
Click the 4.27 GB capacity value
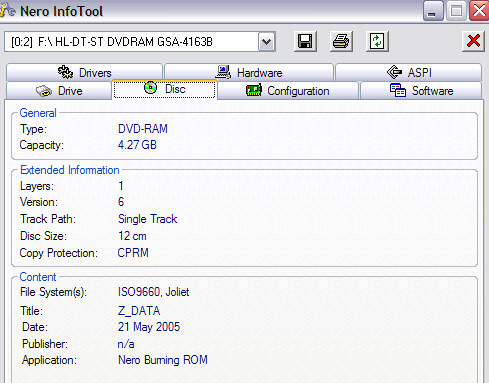coord(137,145)
